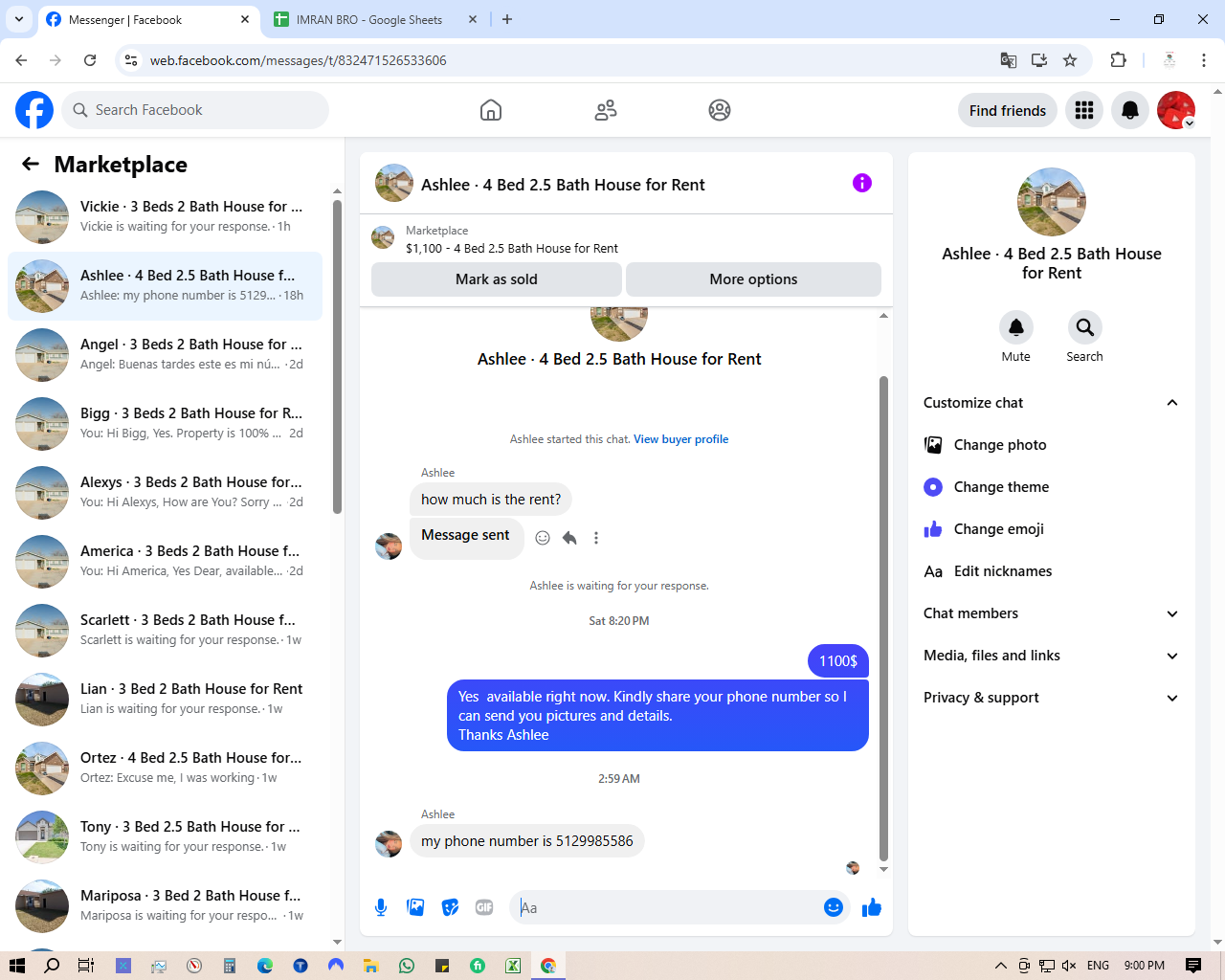Click the More options button
The width and height of the screenshot is (1225, 980).
tap(753, 279)
